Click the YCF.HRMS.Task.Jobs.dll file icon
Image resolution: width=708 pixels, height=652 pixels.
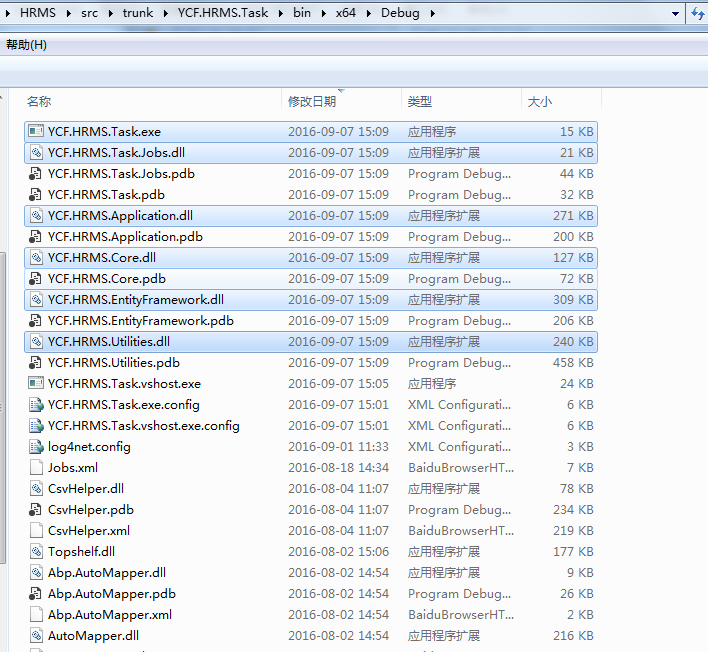(x=36, y=153)
